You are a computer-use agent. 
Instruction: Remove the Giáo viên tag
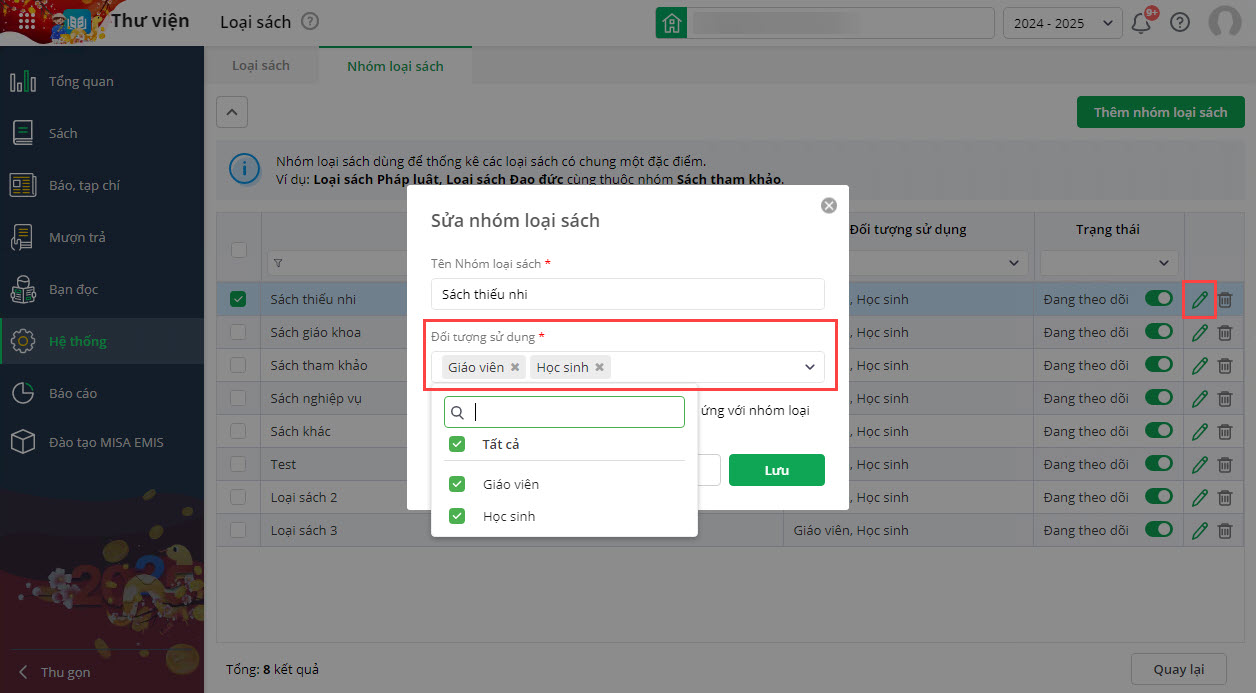515,367
